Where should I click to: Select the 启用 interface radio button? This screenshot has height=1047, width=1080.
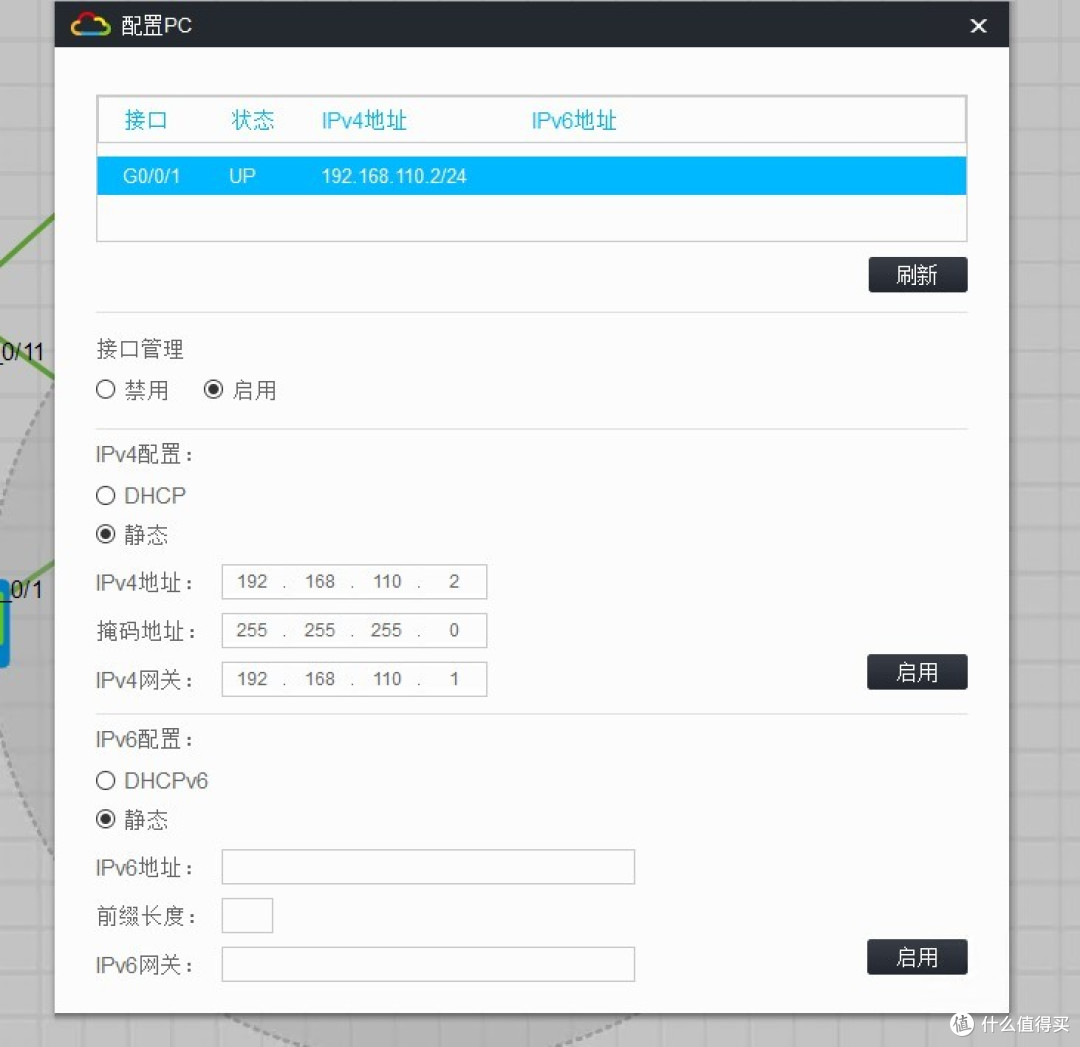[214, 390]
